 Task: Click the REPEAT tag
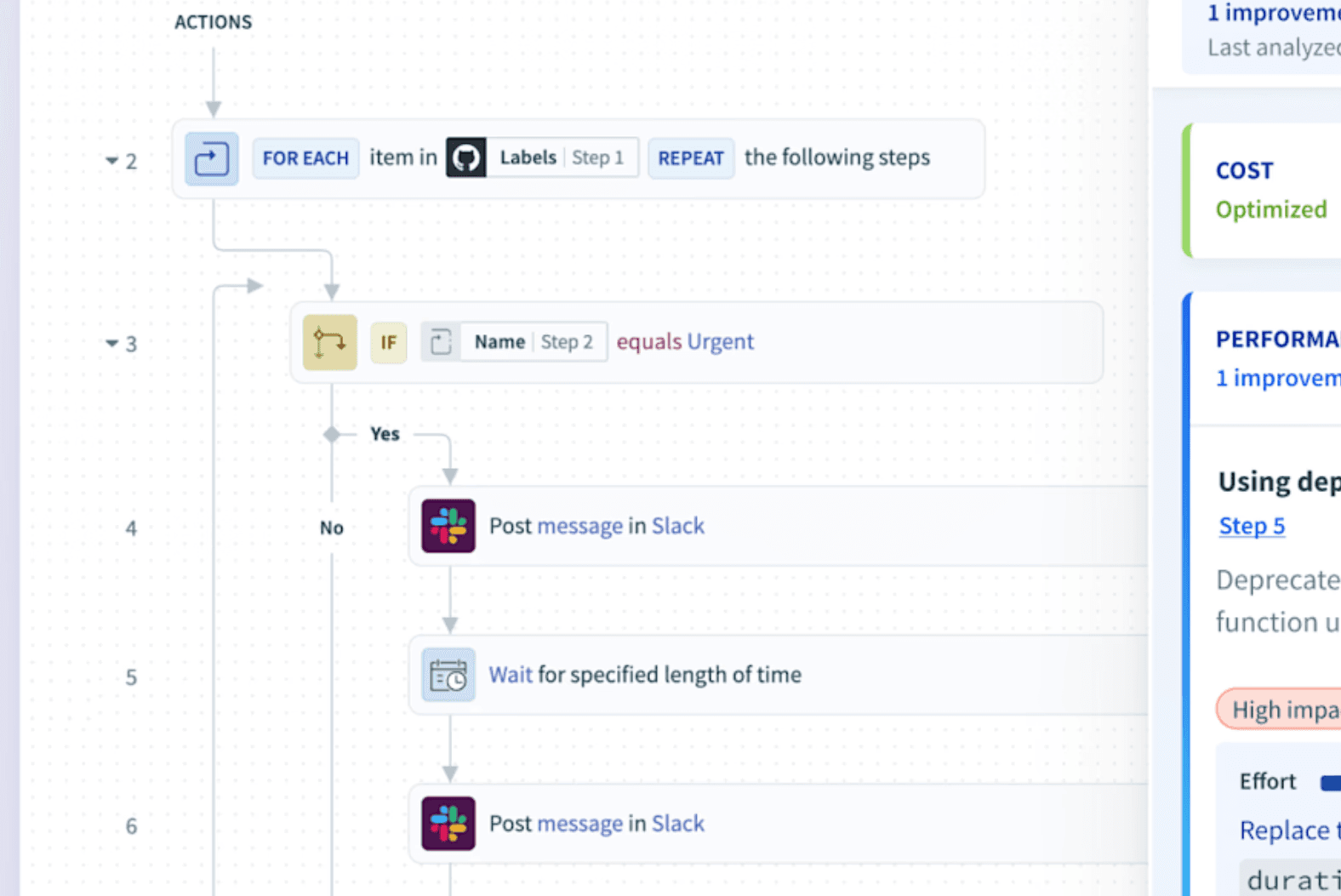pyautogui.click(x=691, y=158)
